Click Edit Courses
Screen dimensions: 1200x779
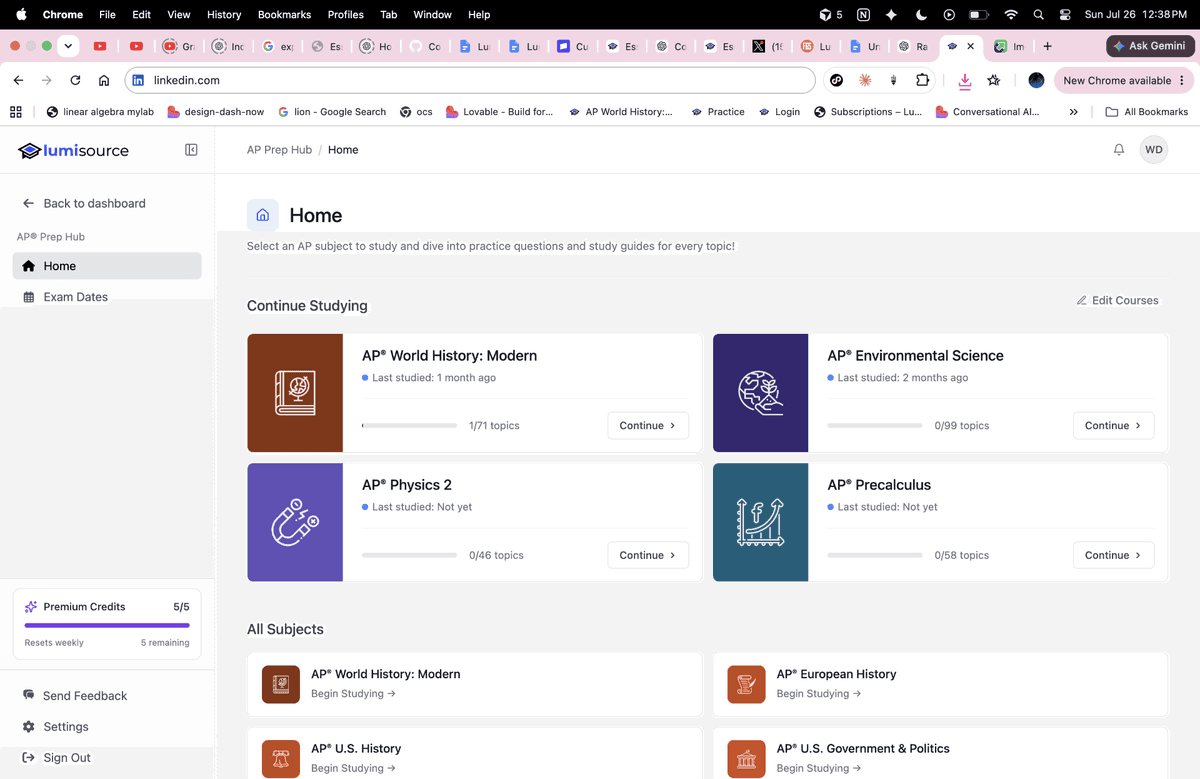click(1117, 300)
